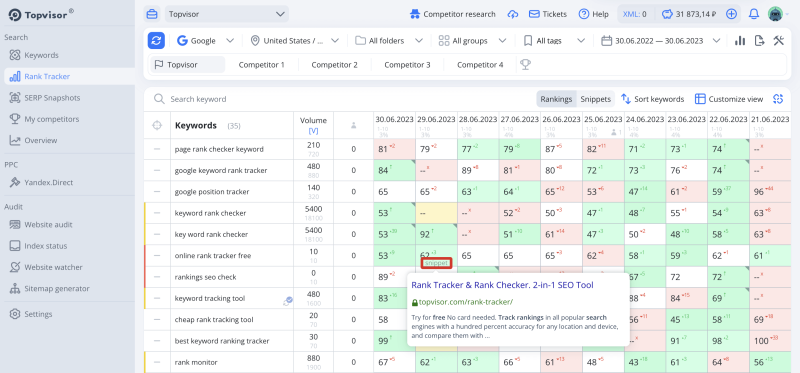Switch to Competitor 2 tab
Image resolution: width=800 pixels, height=373 pixels.
pyautogui.click(x=334, y=65)
